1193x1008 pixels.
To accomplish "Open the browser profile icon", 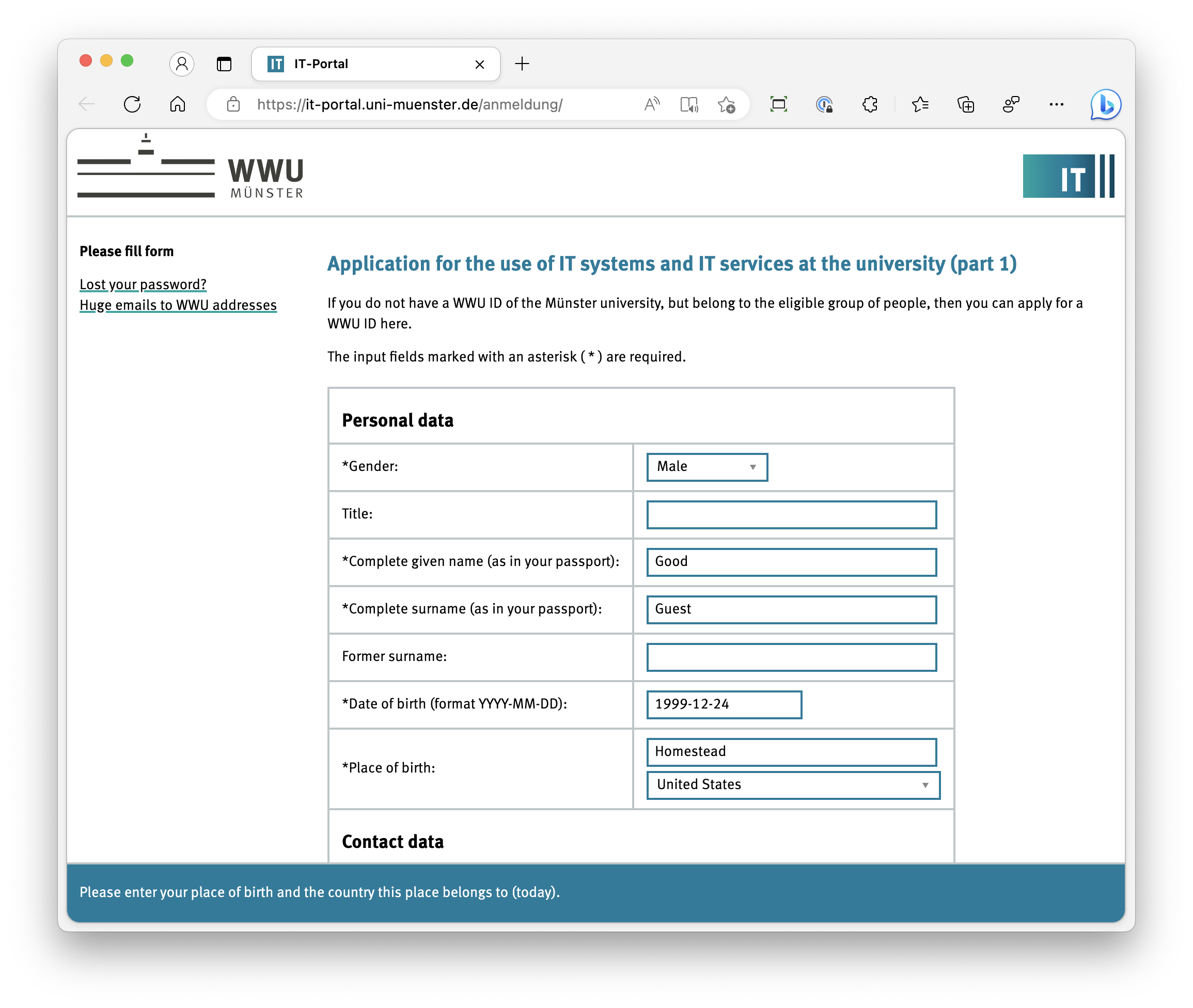I will [182, 64].
